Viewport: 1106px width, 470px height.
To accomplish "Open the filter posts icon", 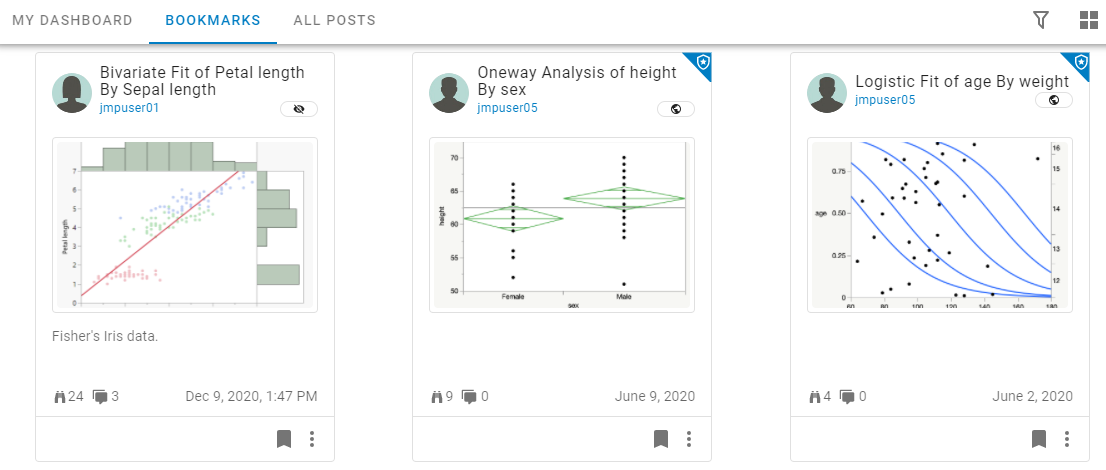I will [1041, 20].
